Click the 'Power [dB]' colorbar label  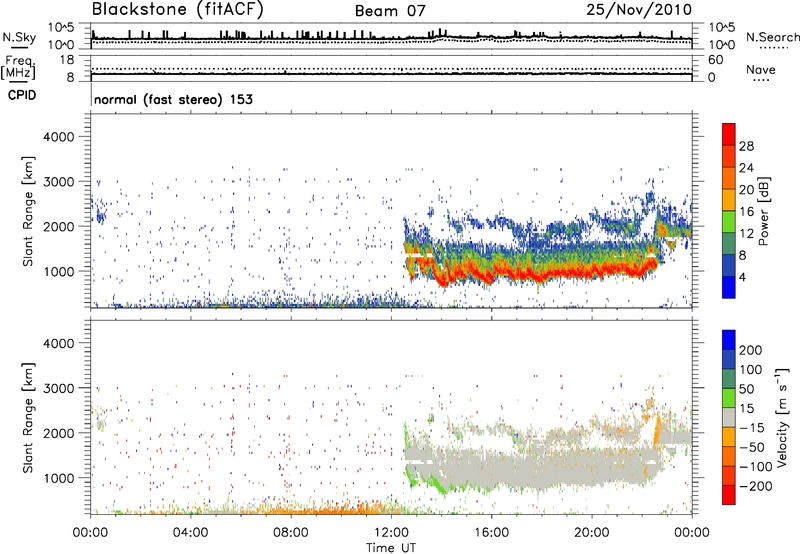(x=764, y=211)
